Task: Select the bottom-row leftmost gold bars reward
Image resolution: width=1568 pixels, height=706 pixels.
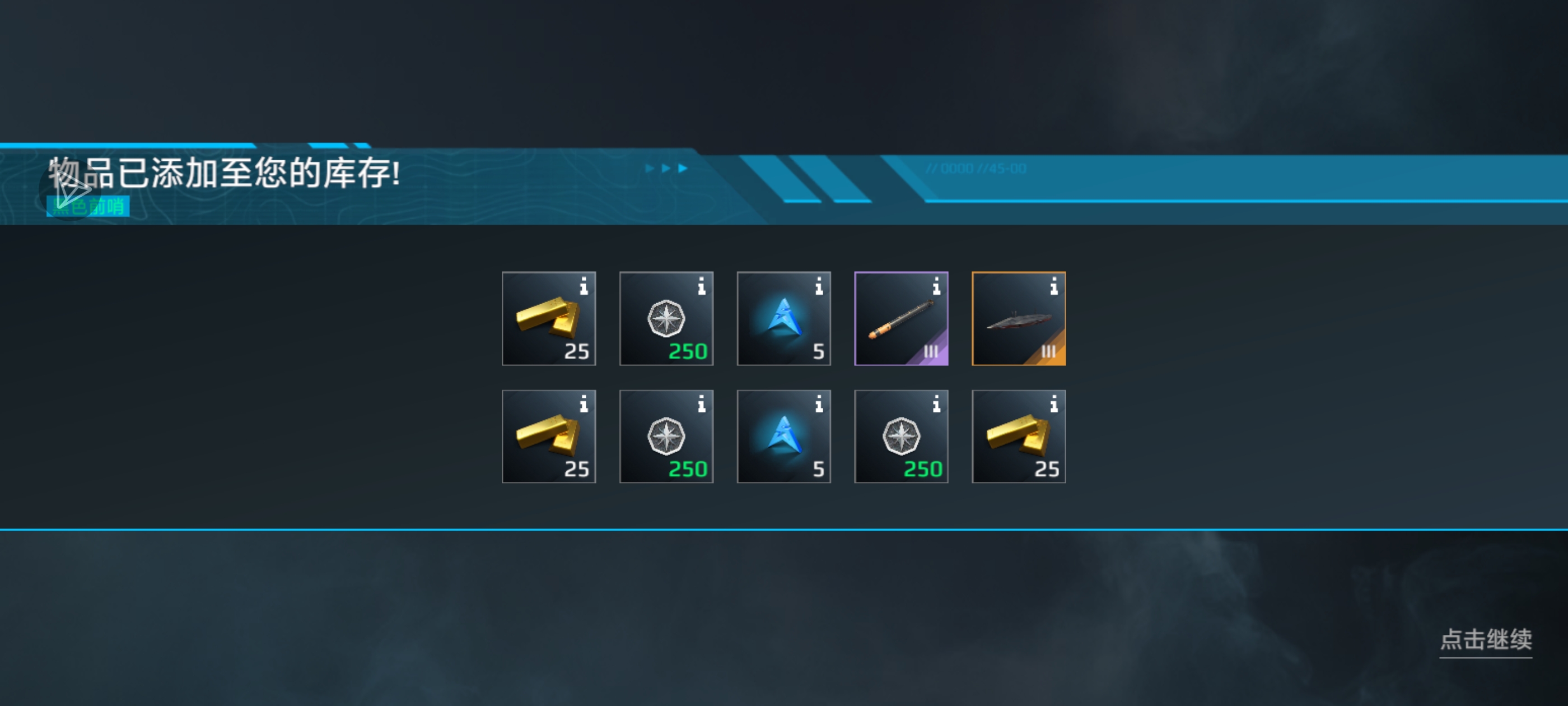Action: click(548, 436)
